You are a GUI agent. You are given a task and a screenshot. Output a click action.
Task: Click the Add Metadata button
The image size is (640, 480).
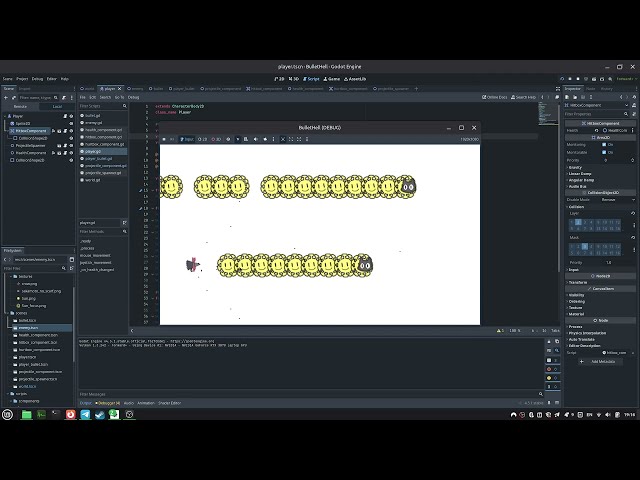tap(600, 362)
